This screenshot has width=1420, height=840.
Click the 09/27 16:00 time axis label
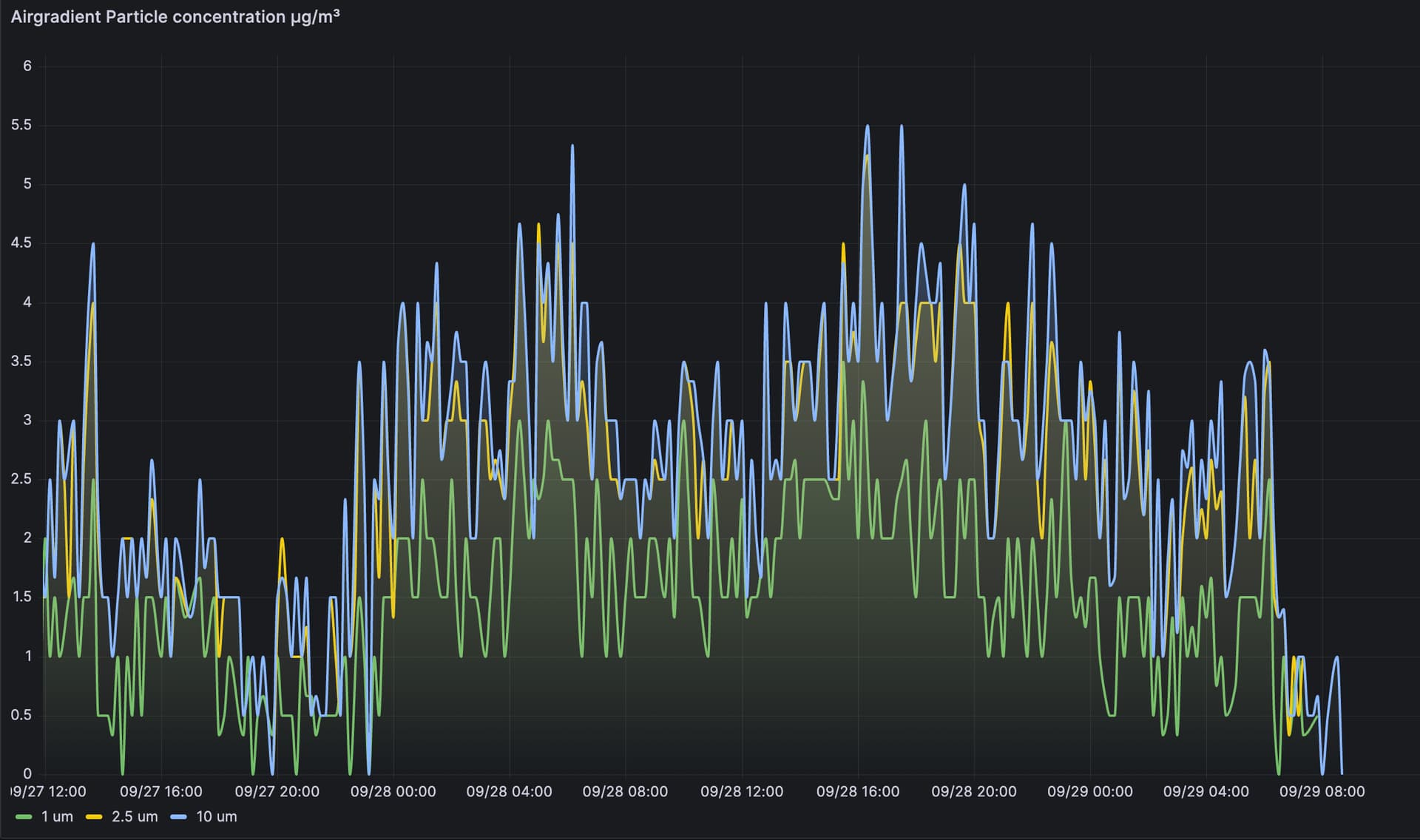coord(160,792)
